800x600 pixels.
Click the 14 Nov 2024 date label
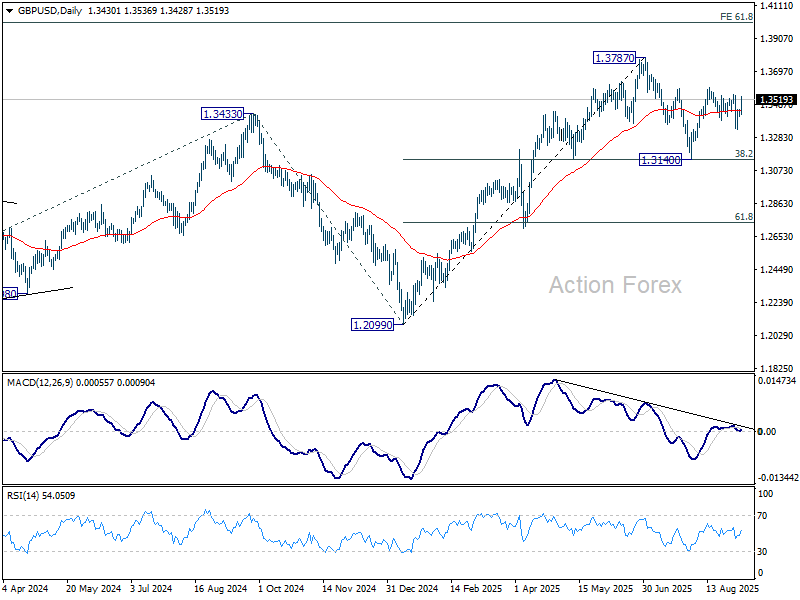(x=349, y=589)
